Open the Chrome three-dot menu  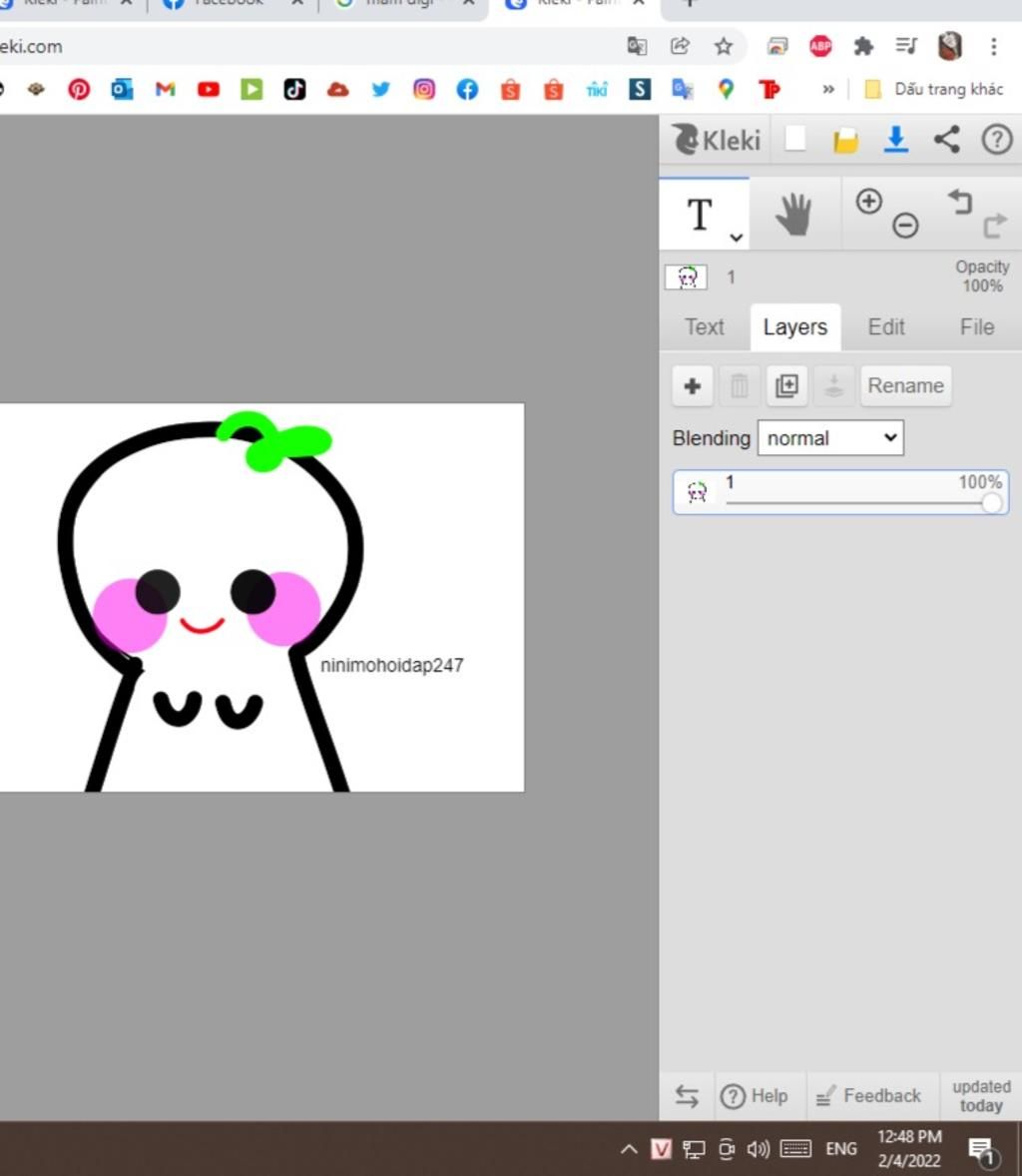(993, 47)
